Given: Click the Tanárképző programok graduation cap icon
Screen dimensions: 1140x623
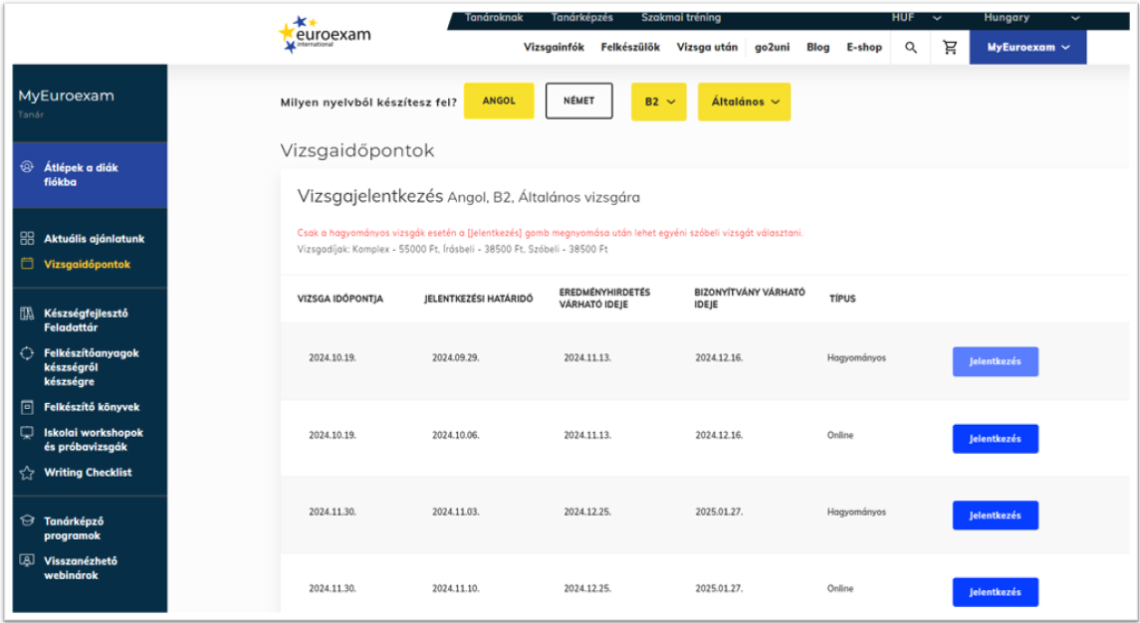Looking at the screenshot, I should point(27,520).
